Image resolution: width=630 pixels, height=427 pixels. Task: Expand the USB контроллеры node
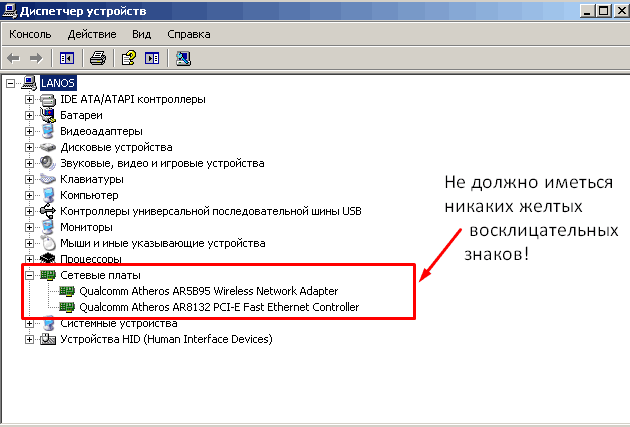pyautogui.click(x=29, y=211)
